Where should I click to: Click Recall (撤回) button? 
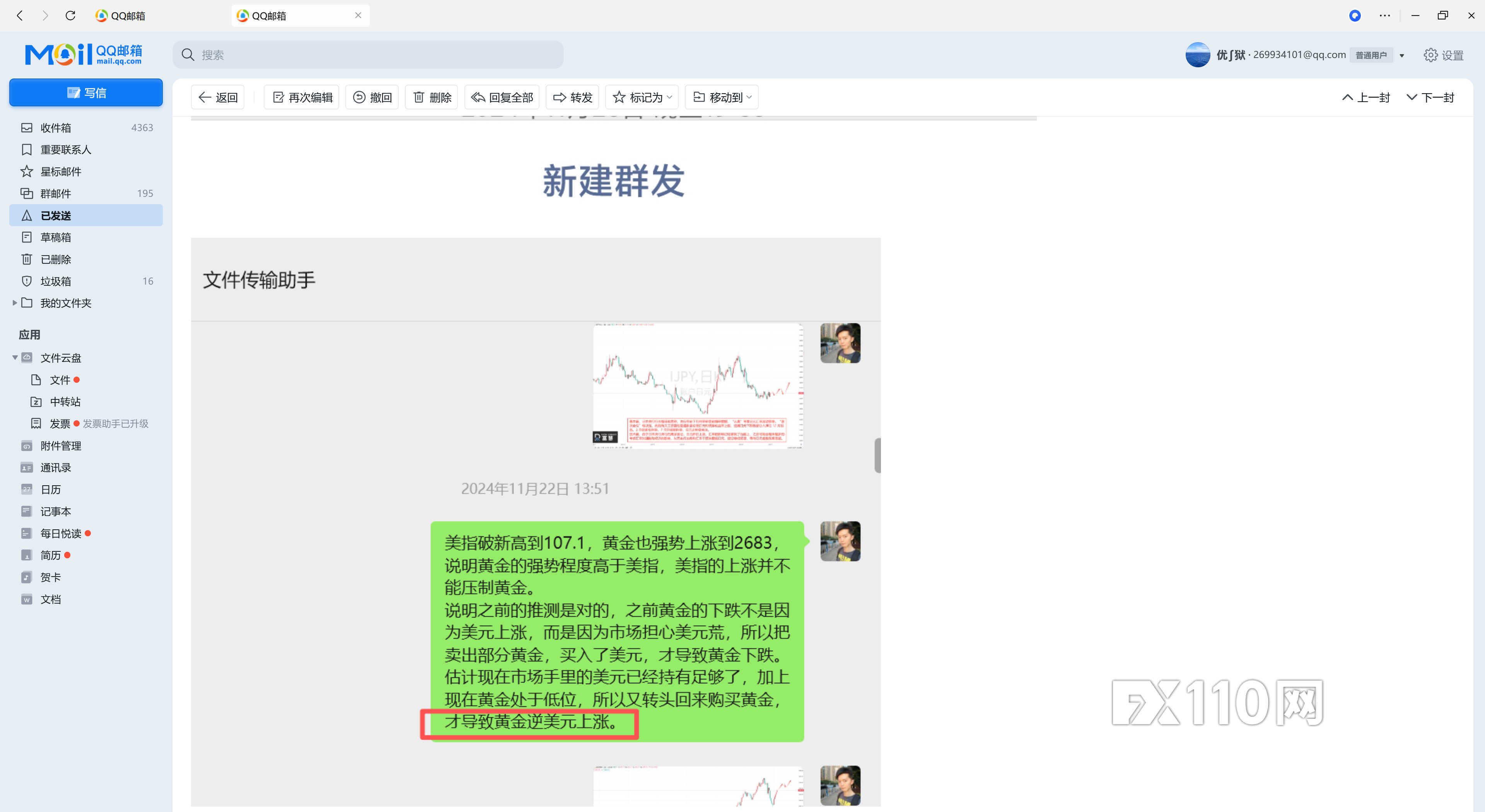372,97
